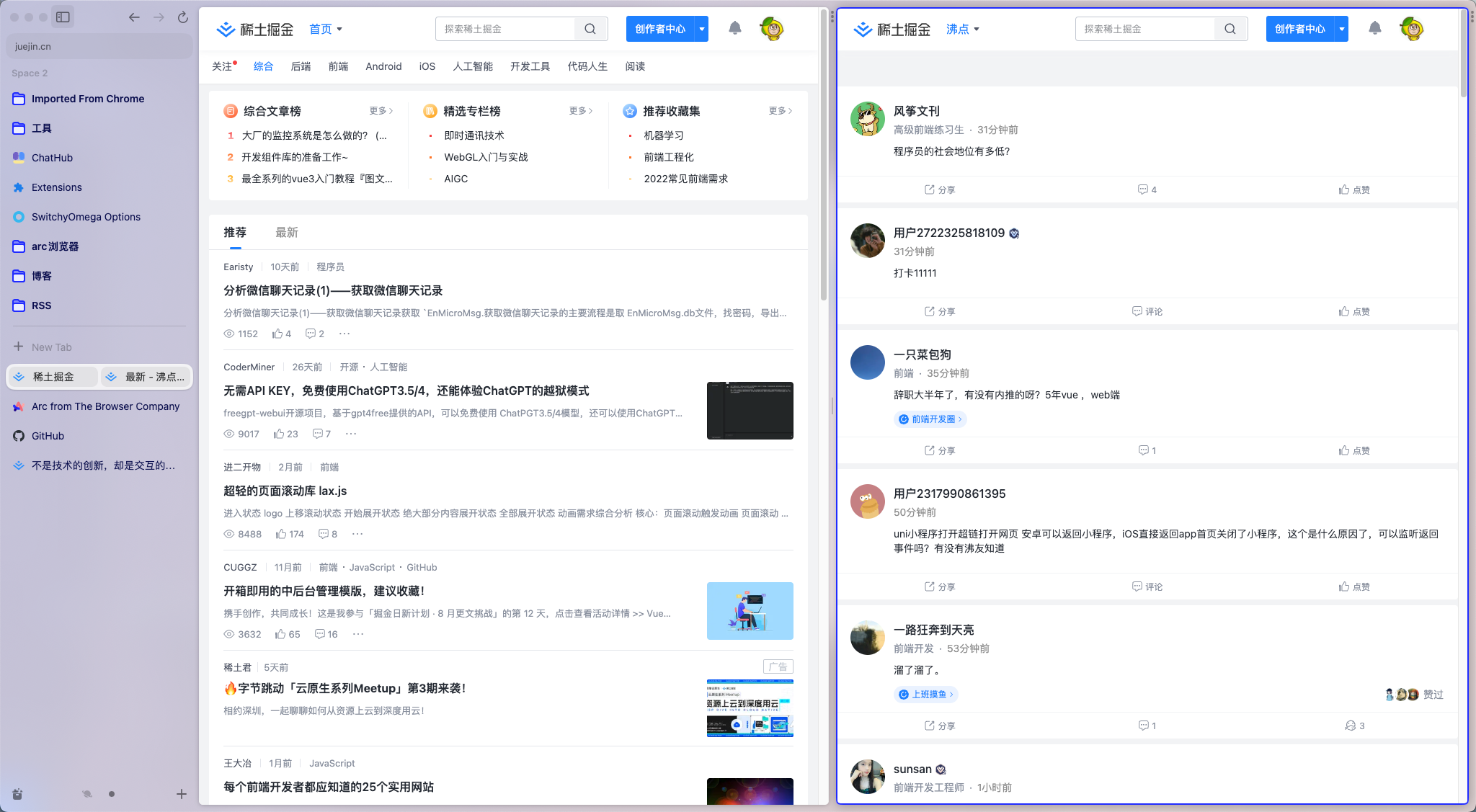Click author name 风筝文刊
The image size is (1476, 812).
pos(917,111)
